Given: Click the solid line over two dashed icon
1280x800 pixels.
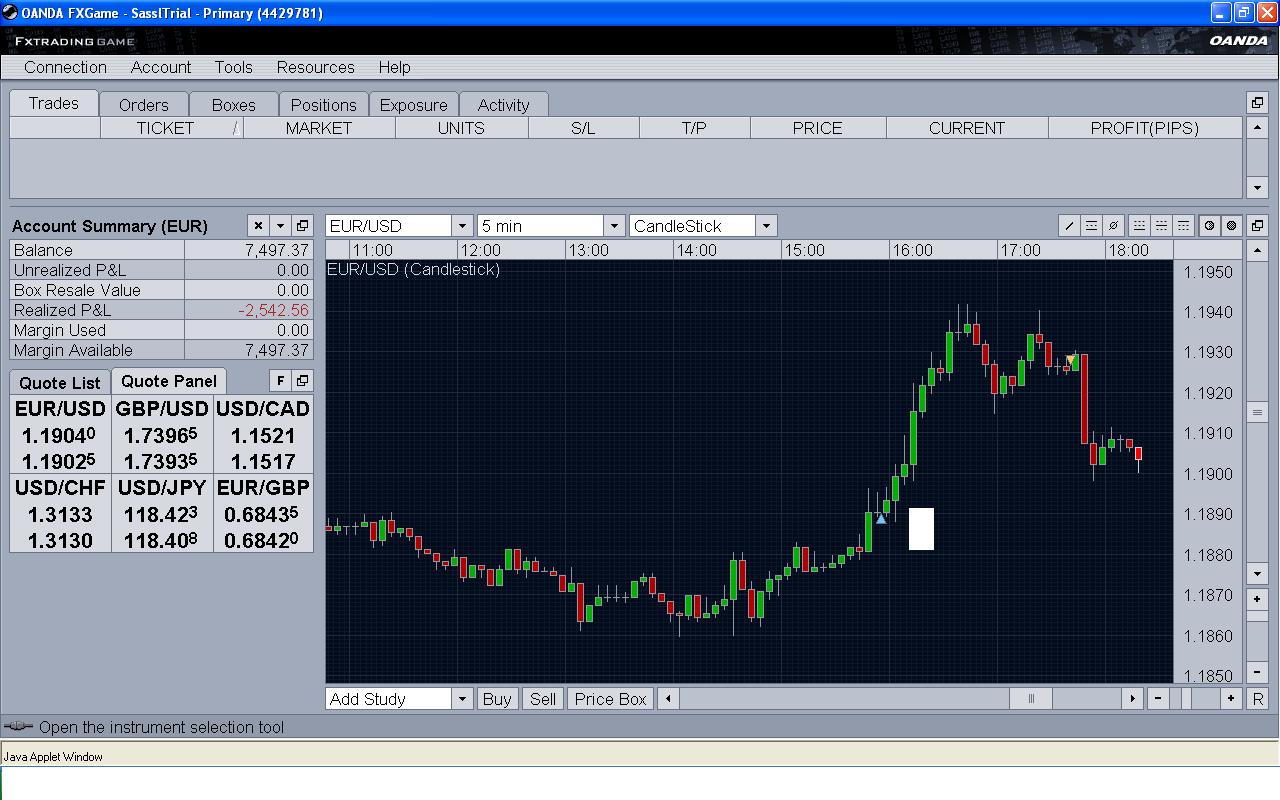Looking at the screenshot, I should pyautogui.click(x=1183, y=226).
